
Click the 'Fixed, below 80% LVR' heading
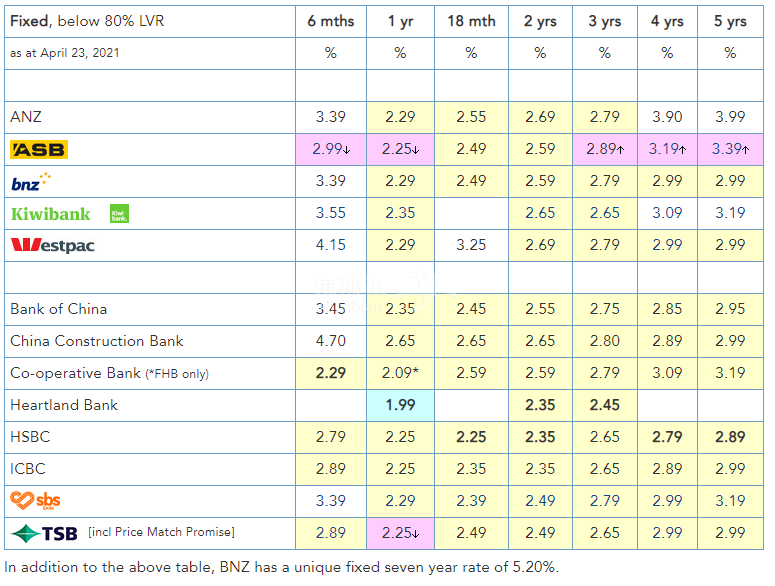87,21
